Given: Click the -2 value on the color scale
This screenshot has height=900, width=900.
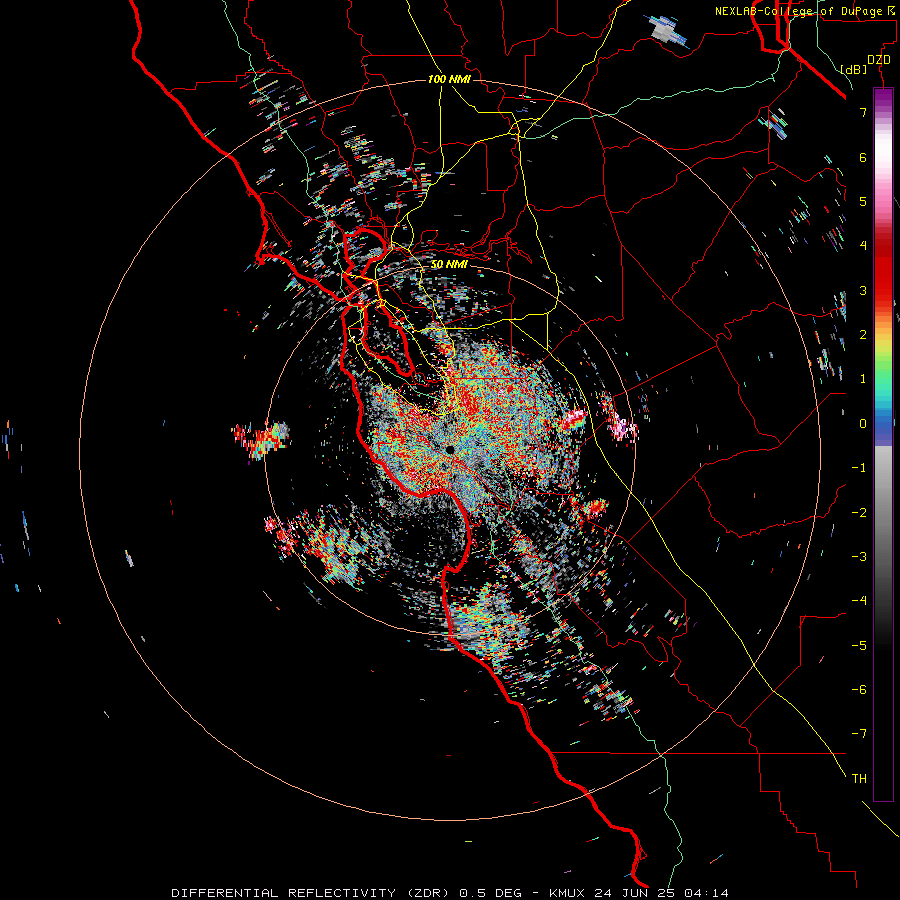Looking at the screenshot, I should (859, 512).
